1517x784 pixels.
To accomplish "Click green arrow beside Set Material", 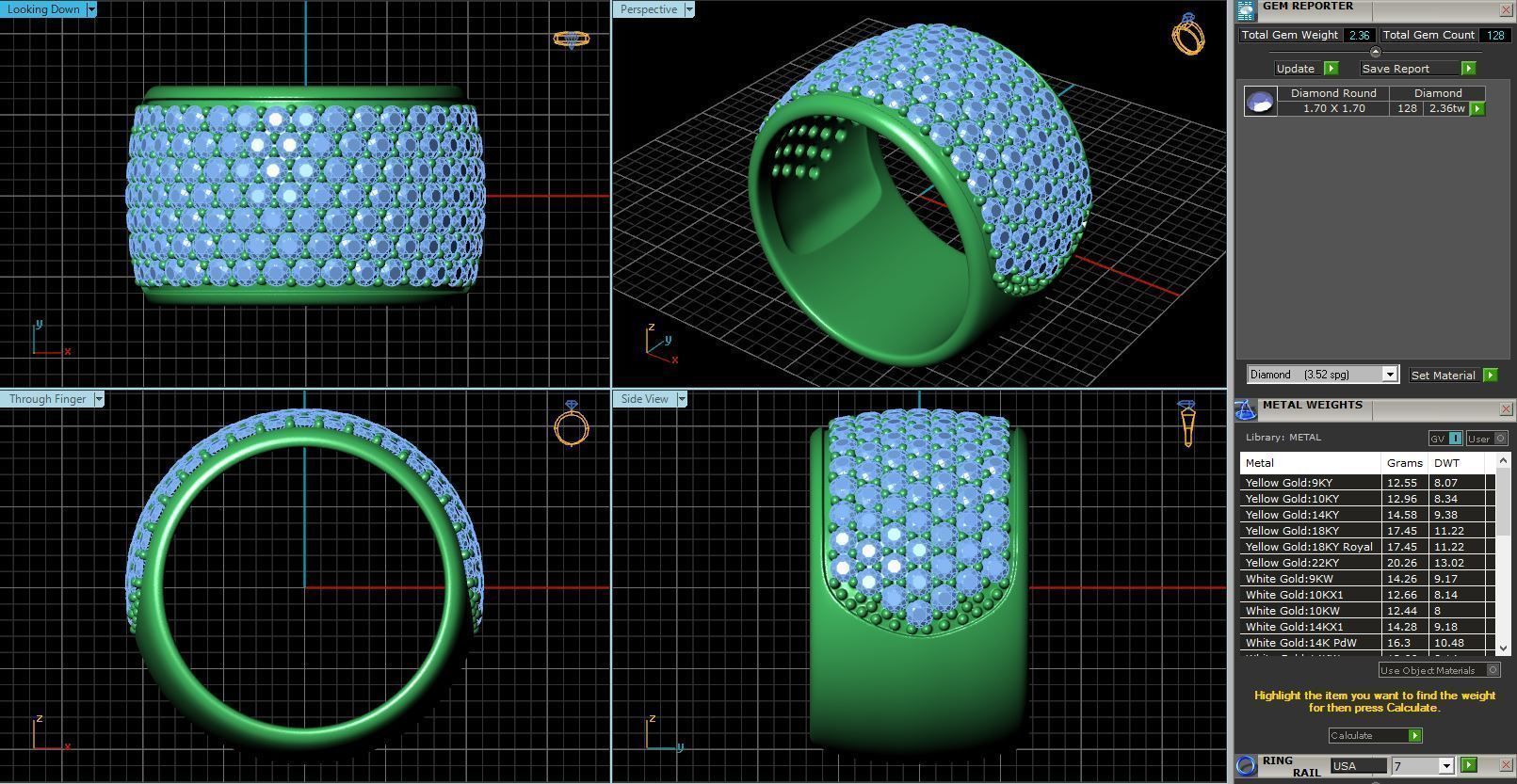I will [1490, 376].
